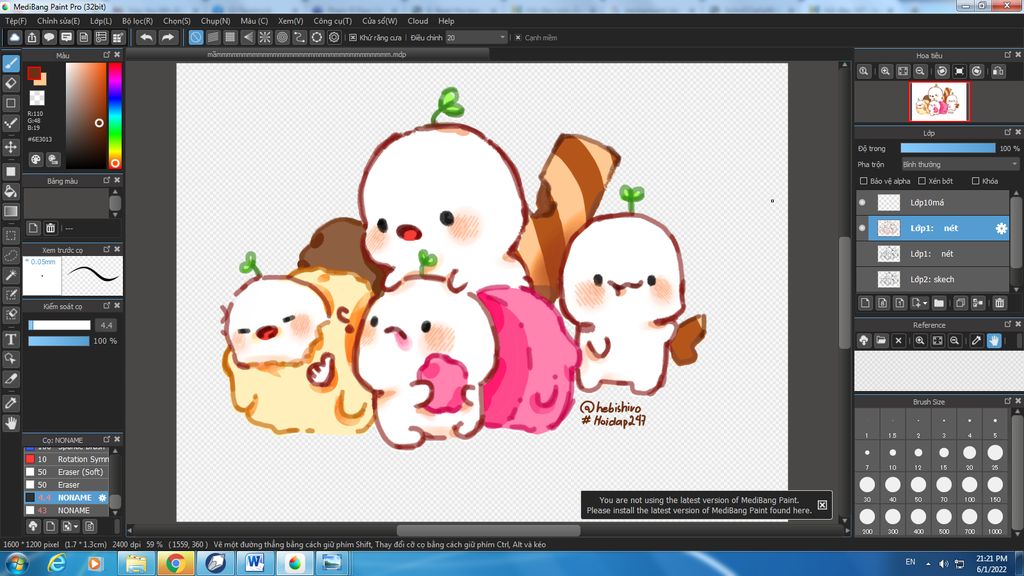Open Microsoft Word from the taskbar
This screenshot has width=1024, height=576.
tap(255, 563)
